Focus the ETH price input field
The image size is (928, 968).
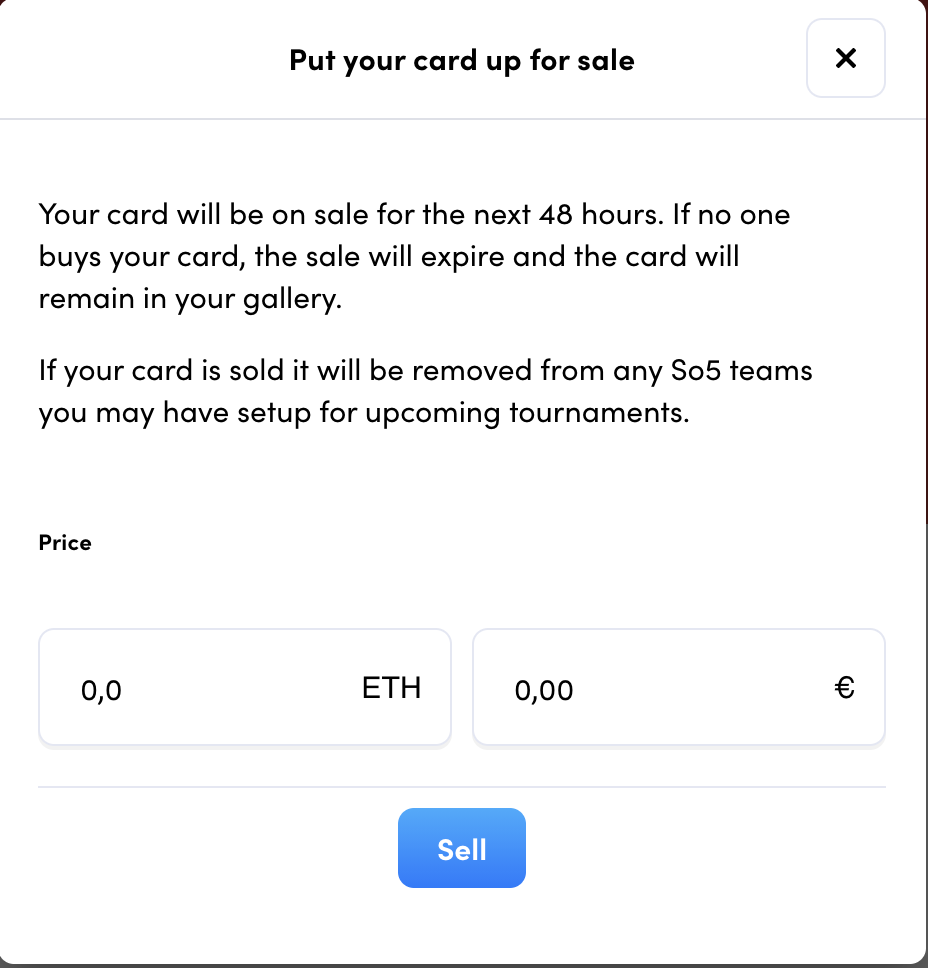245,688
